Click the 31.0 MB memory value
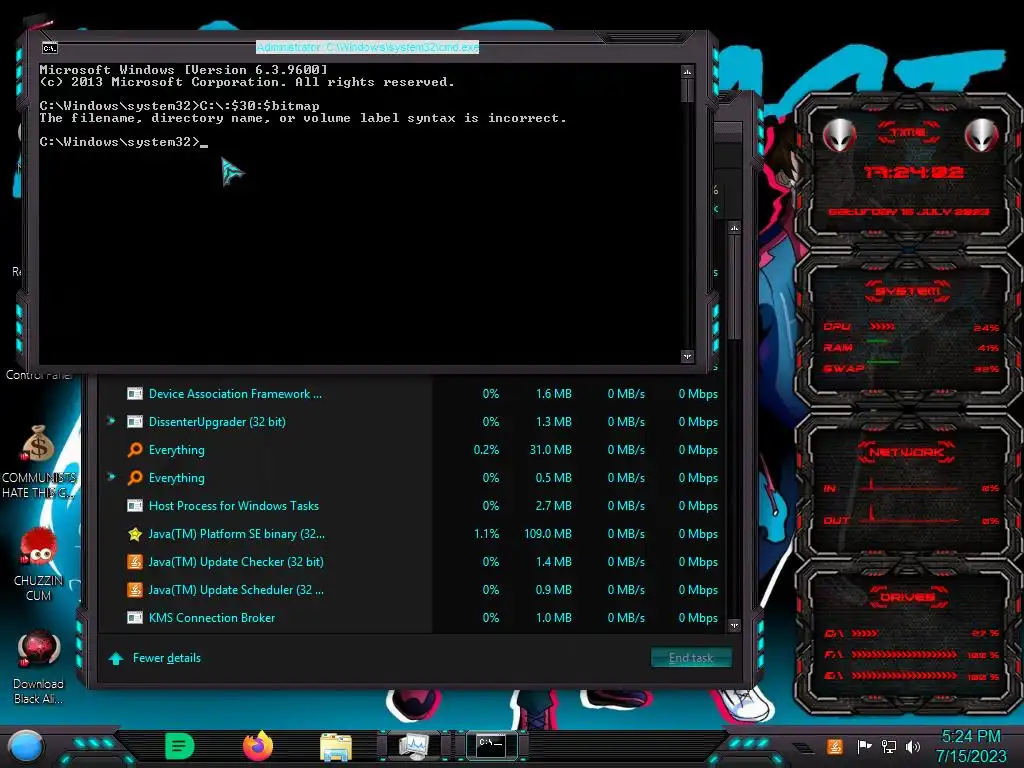Screen dimensions: 1024x768 tap(551, 450)
